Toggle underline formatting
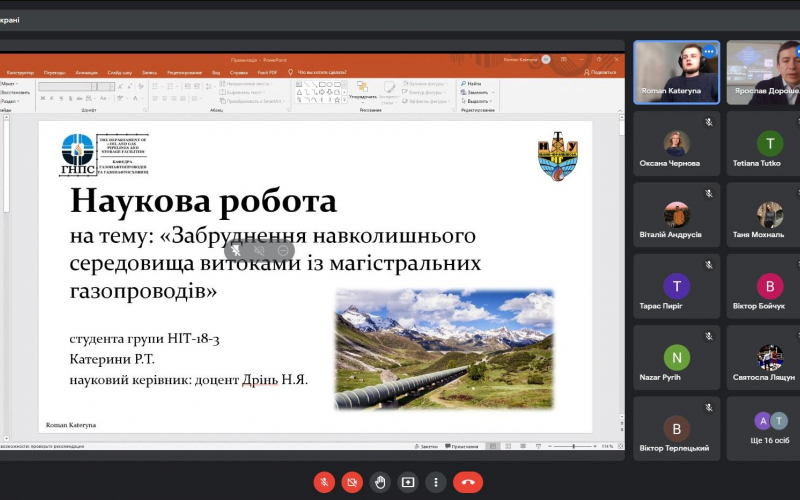 [x=61, y=98]
